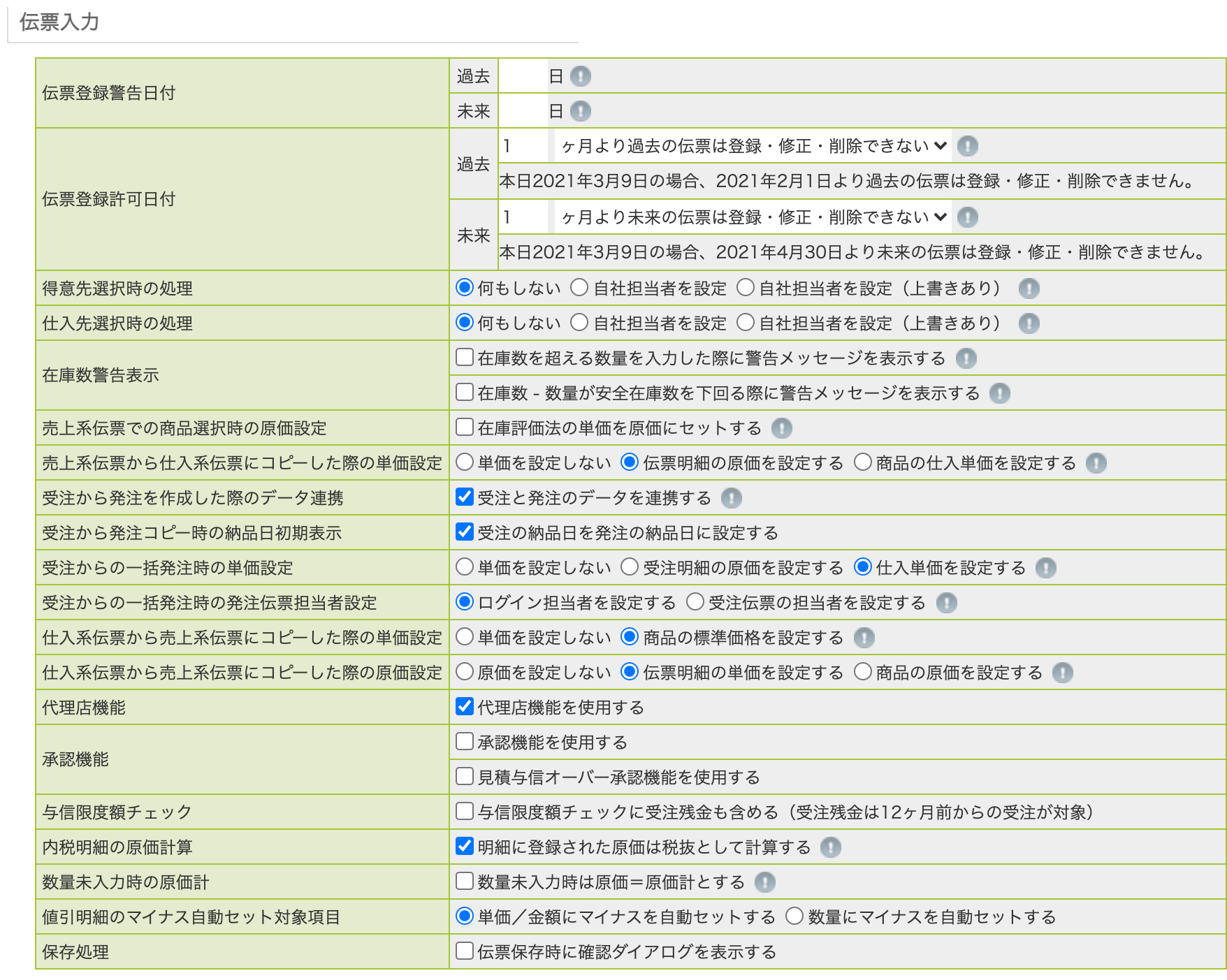Image resolution: width=1227 pixels, height=980 pixels.
Task: Click info icon after 商品の標準価格を設定する
Action: point(864,638)
